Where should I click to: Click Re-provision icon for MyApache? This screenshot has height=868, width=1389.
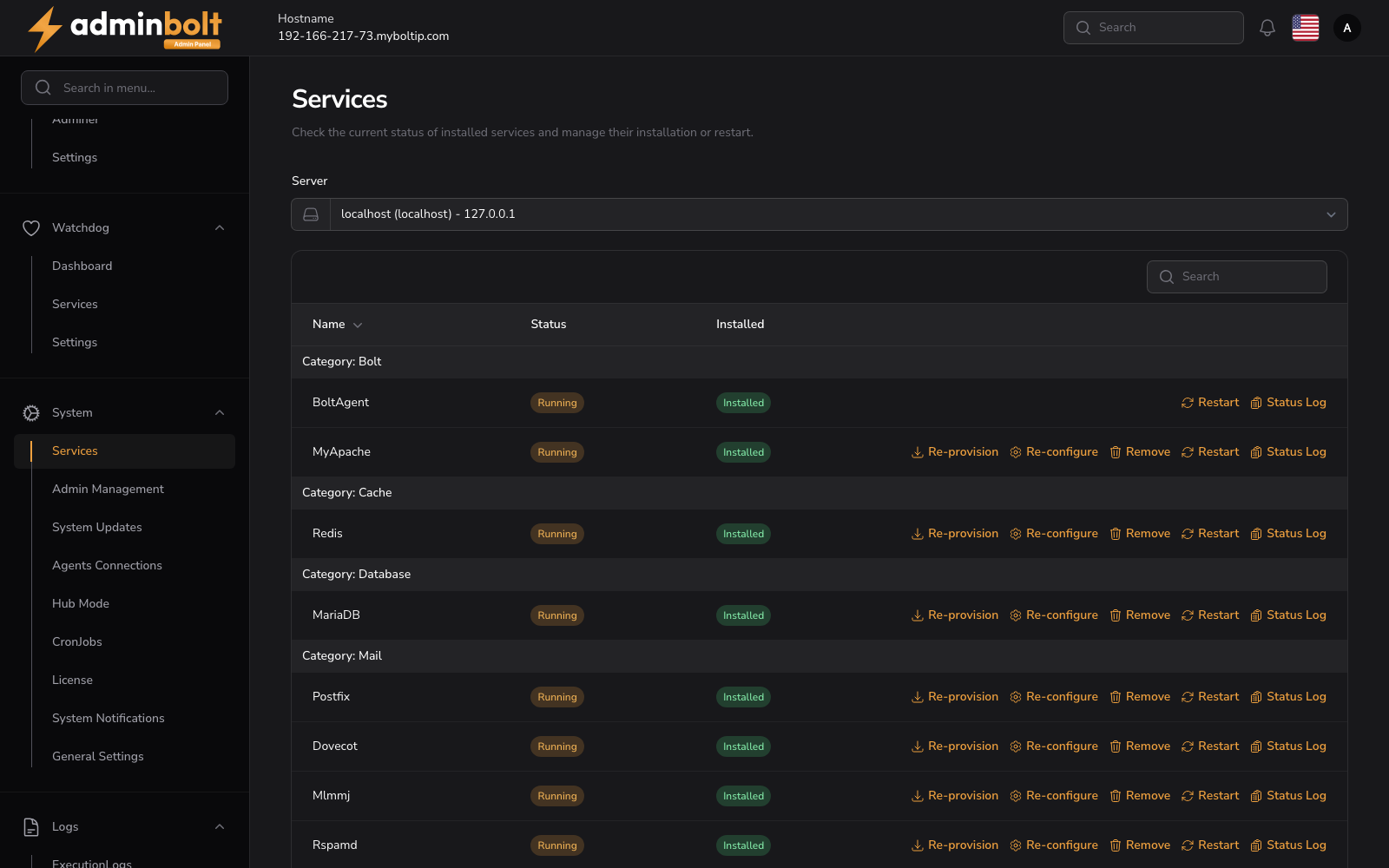tap(918, 452)
